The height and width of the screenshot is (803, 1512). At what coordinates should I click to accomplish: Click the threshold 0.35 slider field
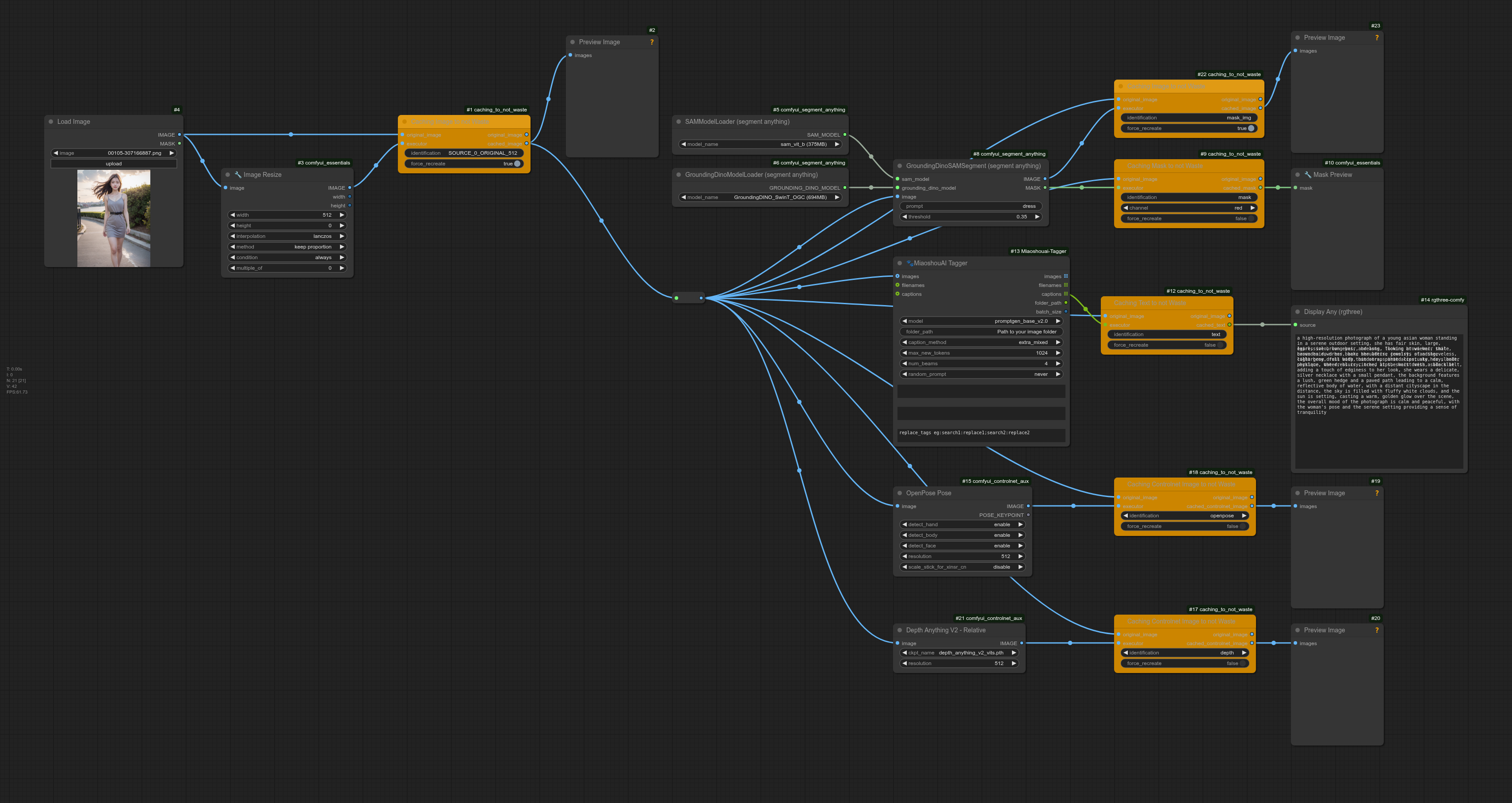971,217
